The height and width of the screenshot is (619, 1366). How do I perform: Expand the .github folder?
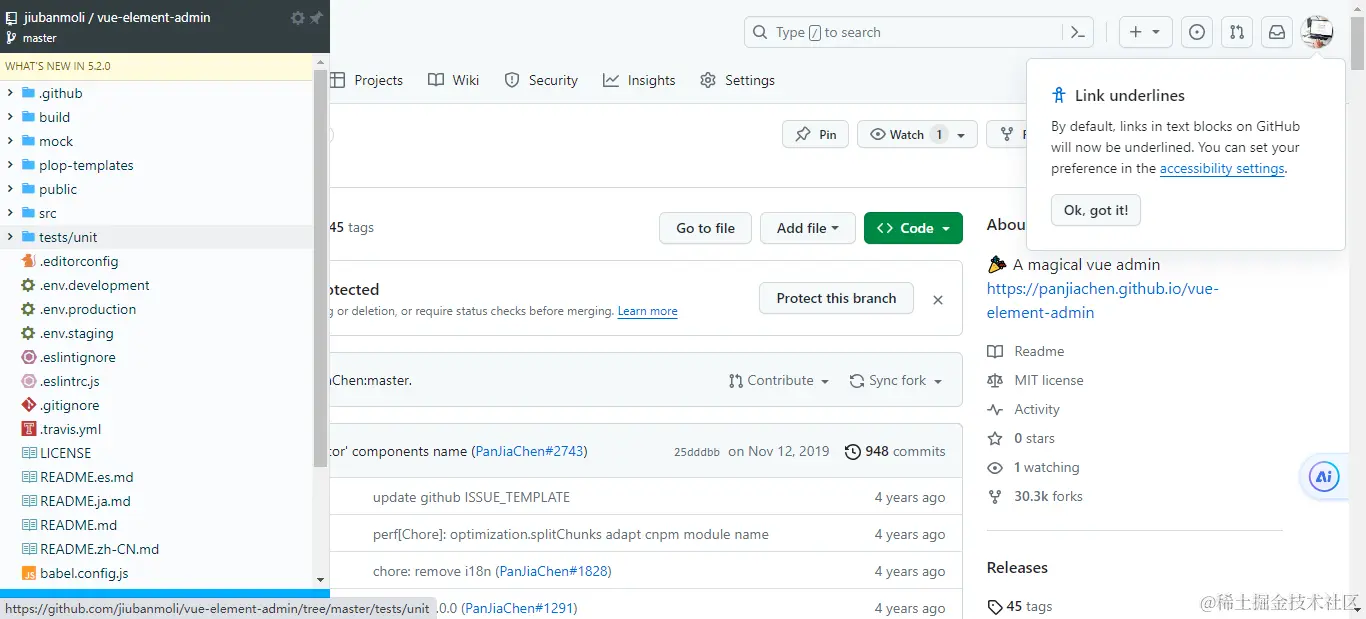pos(10,93)
